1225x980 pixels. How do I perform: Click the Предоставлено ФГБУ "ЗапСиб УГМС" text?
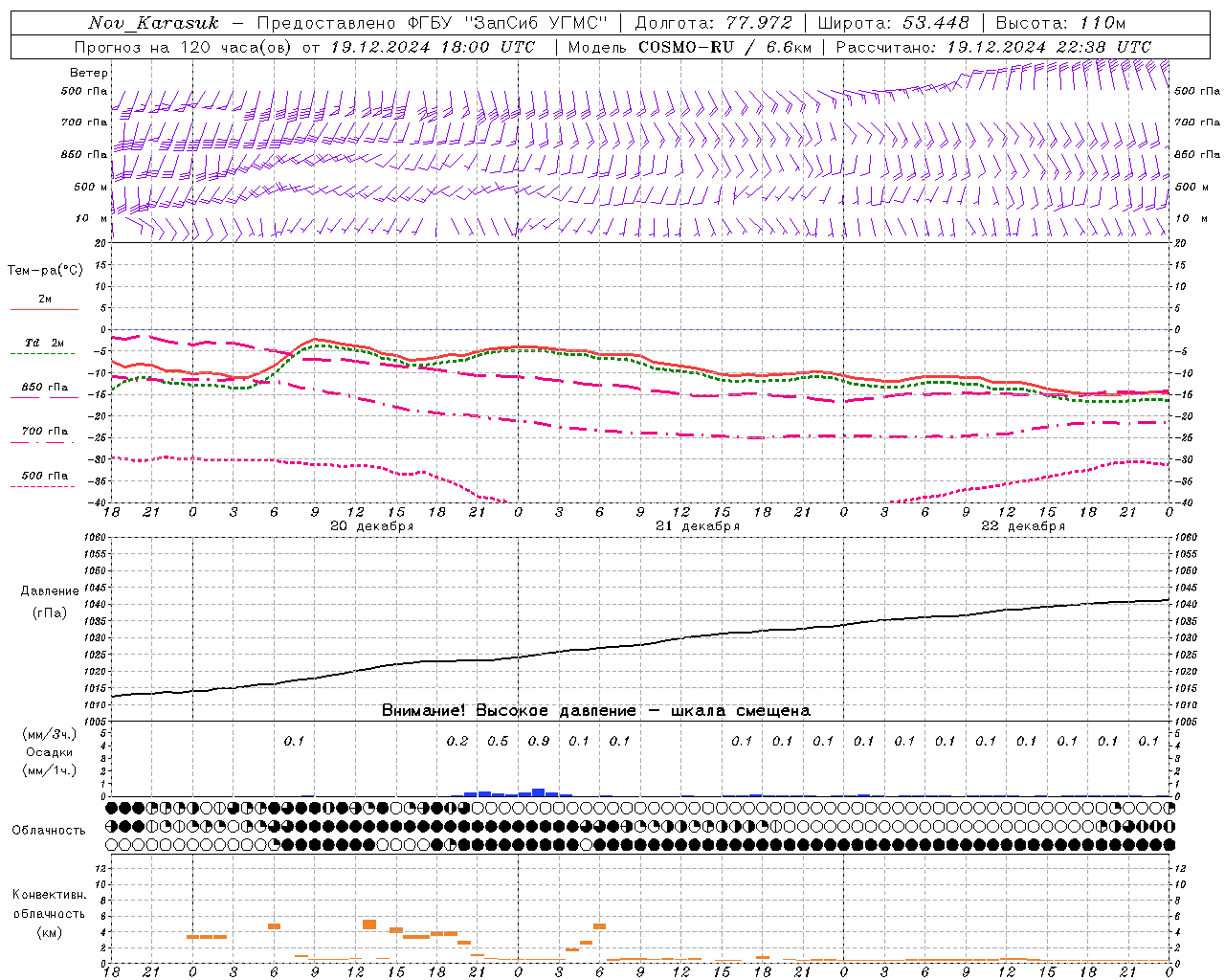point(433,23)
